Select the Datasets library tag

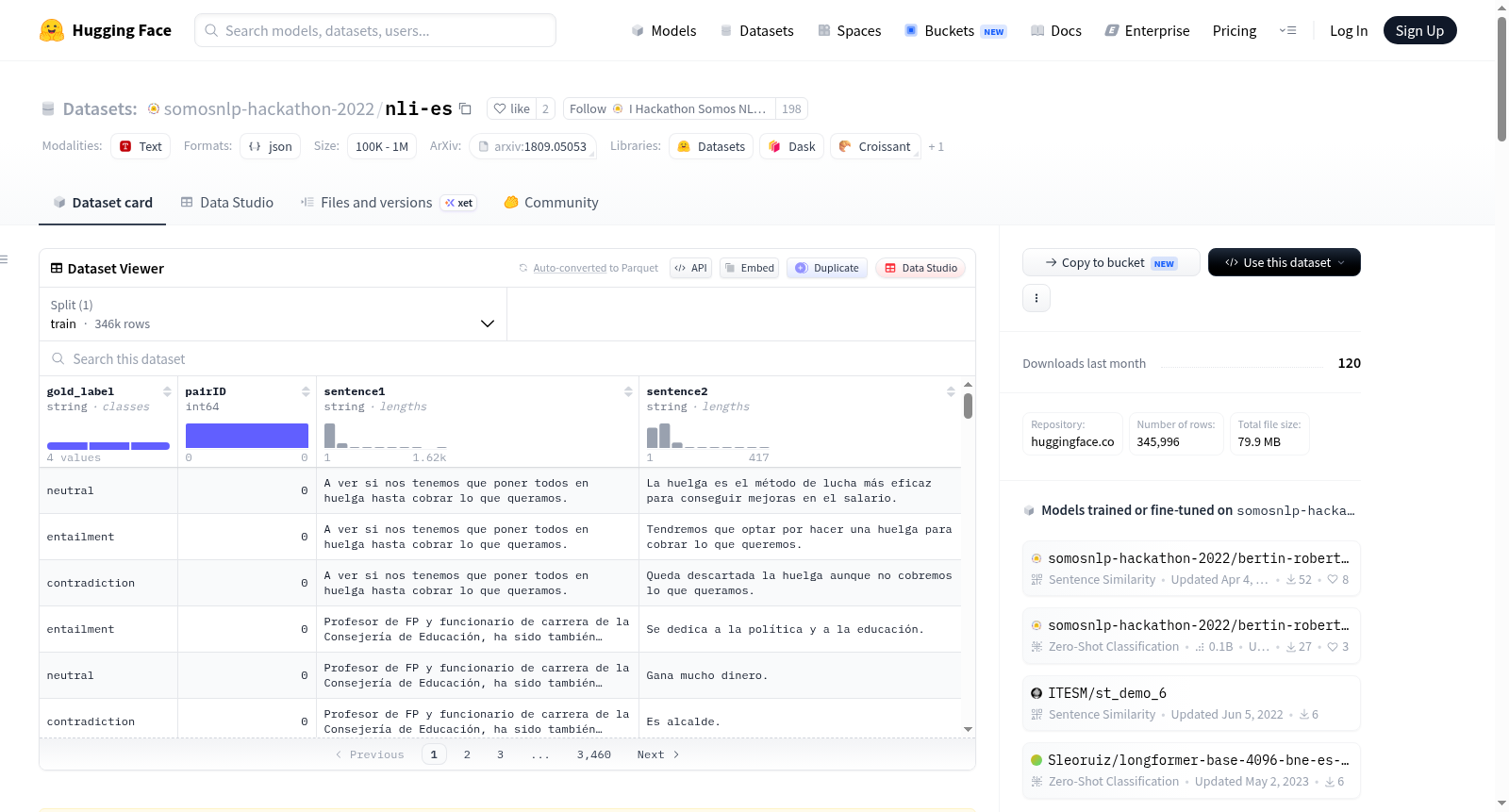(711, 146)
